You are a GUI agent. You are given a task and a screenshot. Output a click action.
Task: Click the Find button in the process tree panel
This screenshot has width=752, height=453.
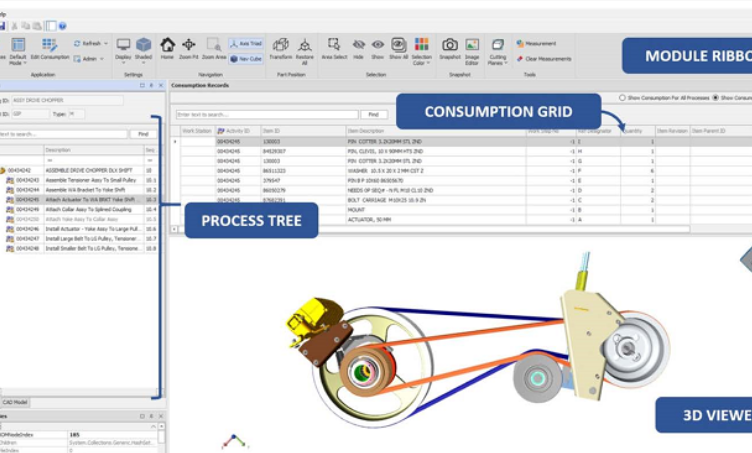point(143,134)
